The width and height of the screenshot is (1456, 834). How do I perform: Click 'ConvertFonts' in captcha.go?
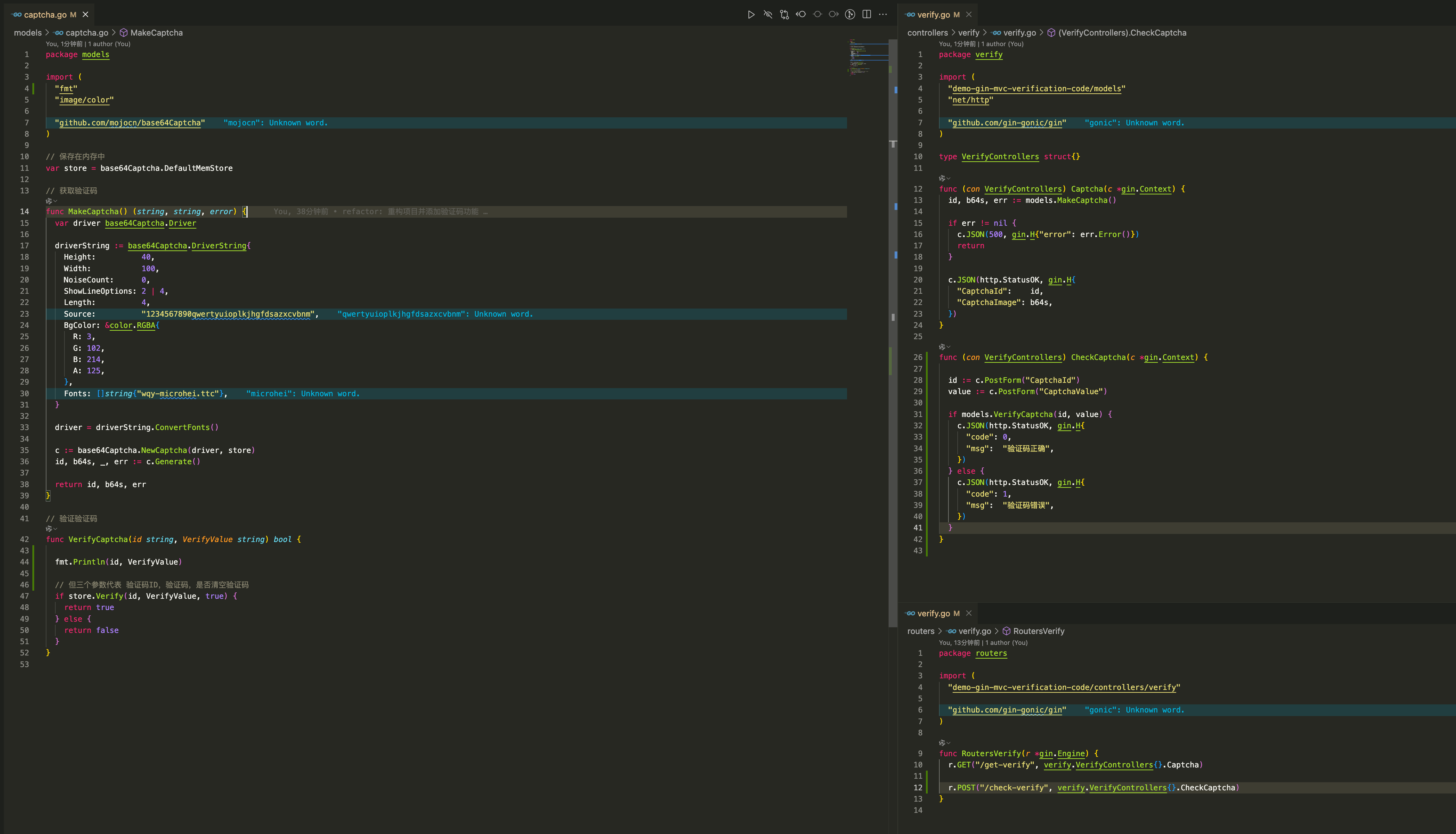(x=182, y=427)
